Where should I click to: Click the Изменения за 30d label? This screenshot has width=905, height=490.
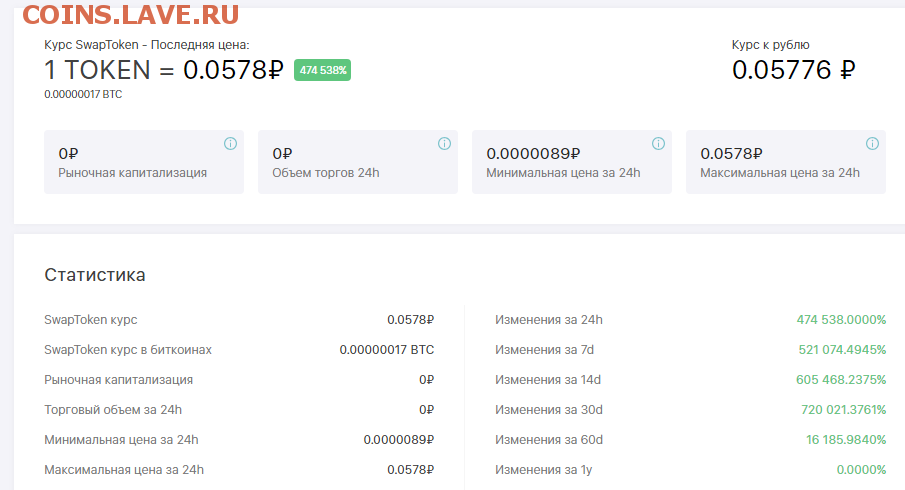pos(549,410)
